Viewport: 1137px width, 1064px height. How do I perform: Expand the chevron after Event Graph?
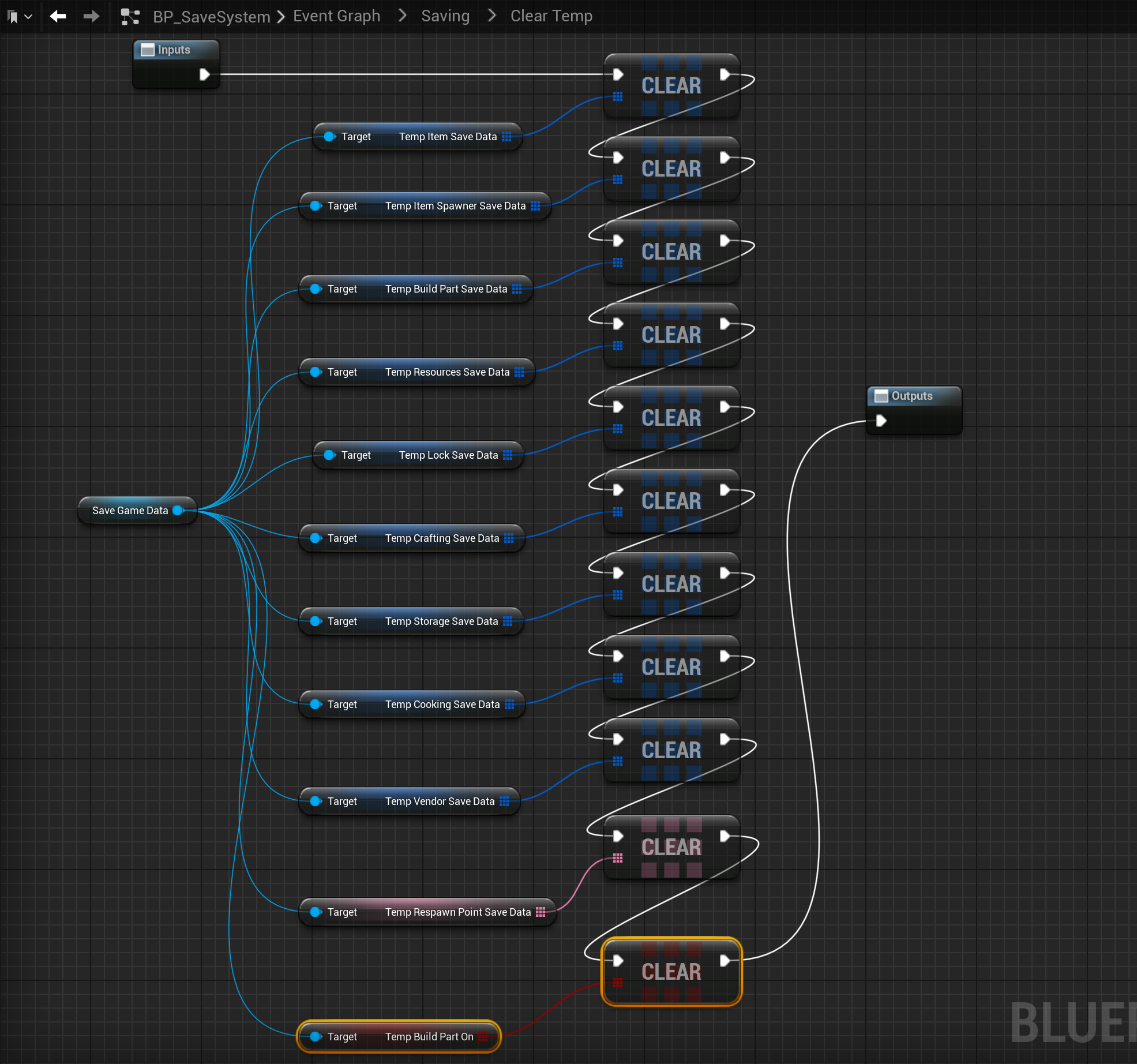point(403,16)
